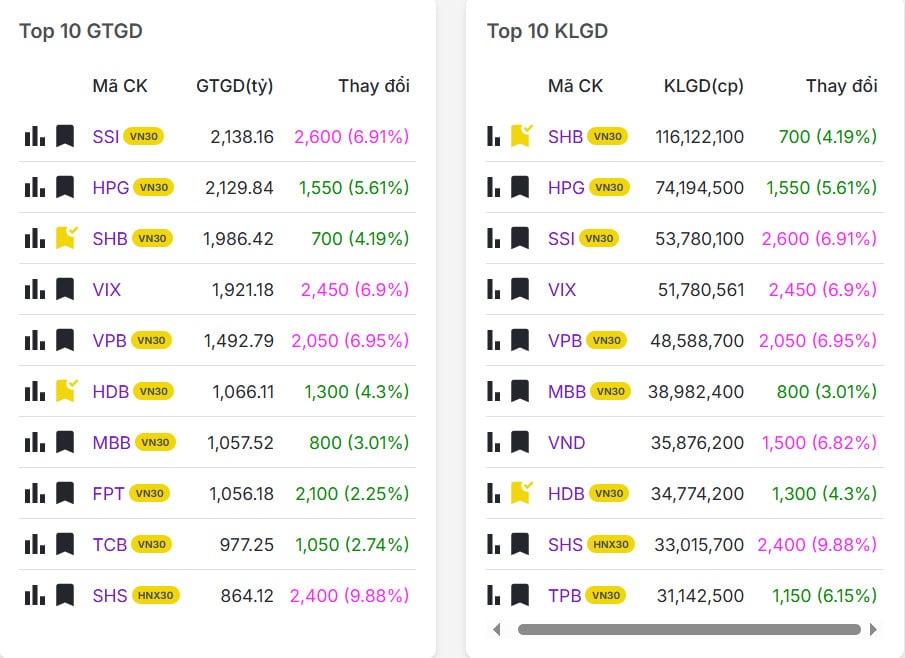This screenshot has width=905, height=658.
Task: Bookmark VND stock in KLGD list
Action: click(520, 442)
